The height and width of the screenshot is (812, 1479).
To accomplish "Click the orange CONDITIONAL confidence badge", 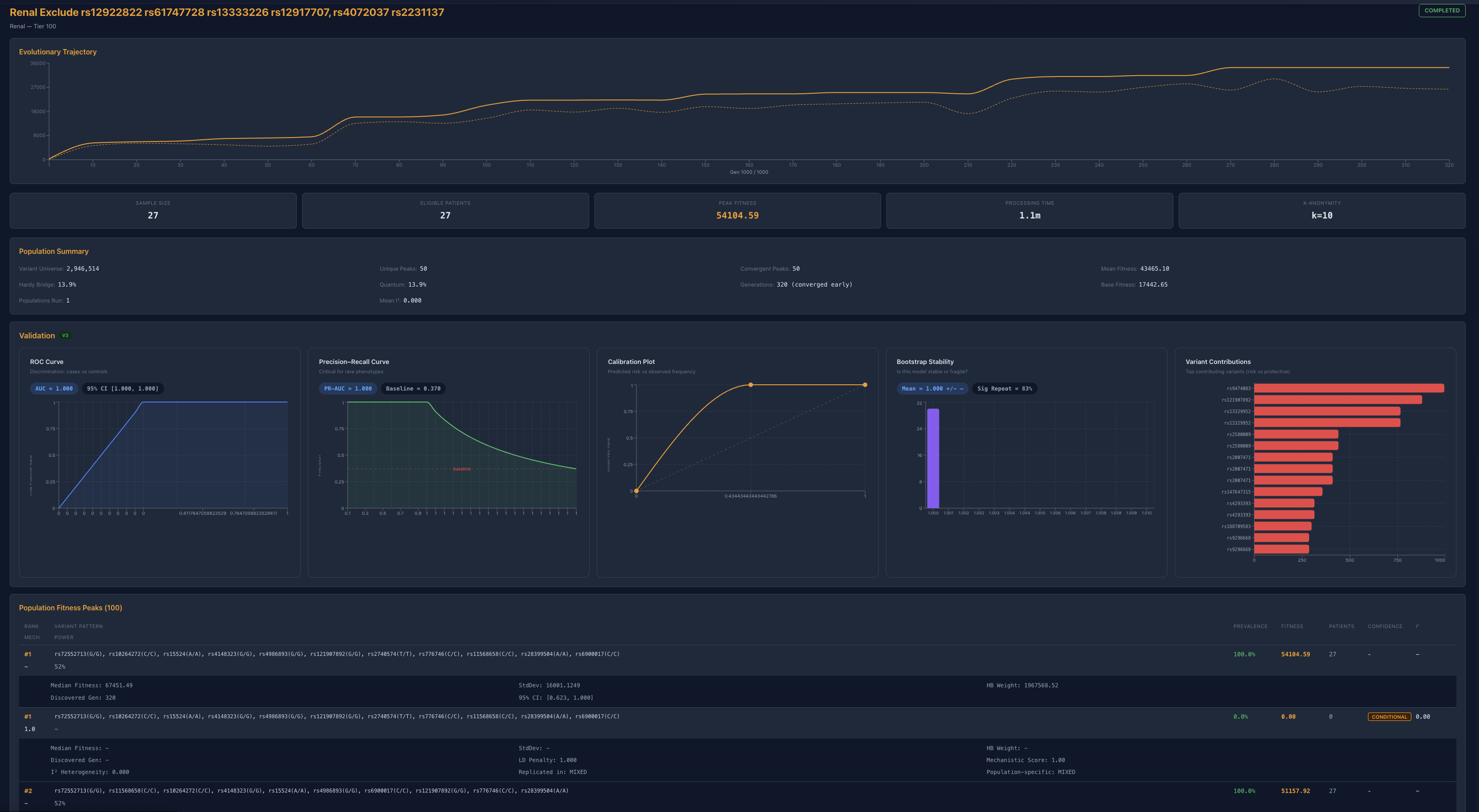I will pyautogui.click(x=1389, y=716).
